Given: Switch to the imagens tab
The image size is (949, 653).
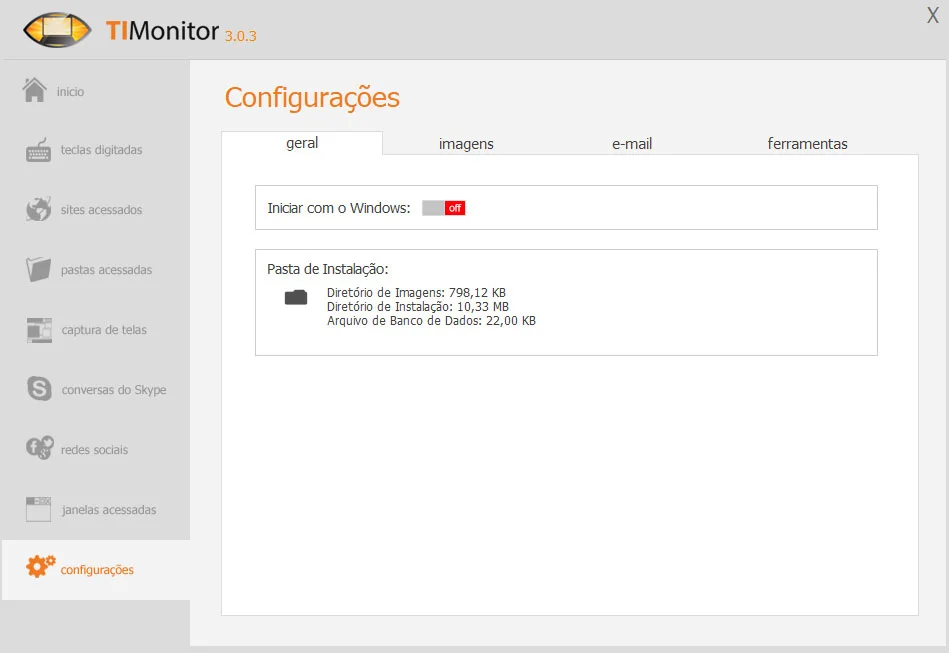Looking at the screenshot, I should pos(466,144).
